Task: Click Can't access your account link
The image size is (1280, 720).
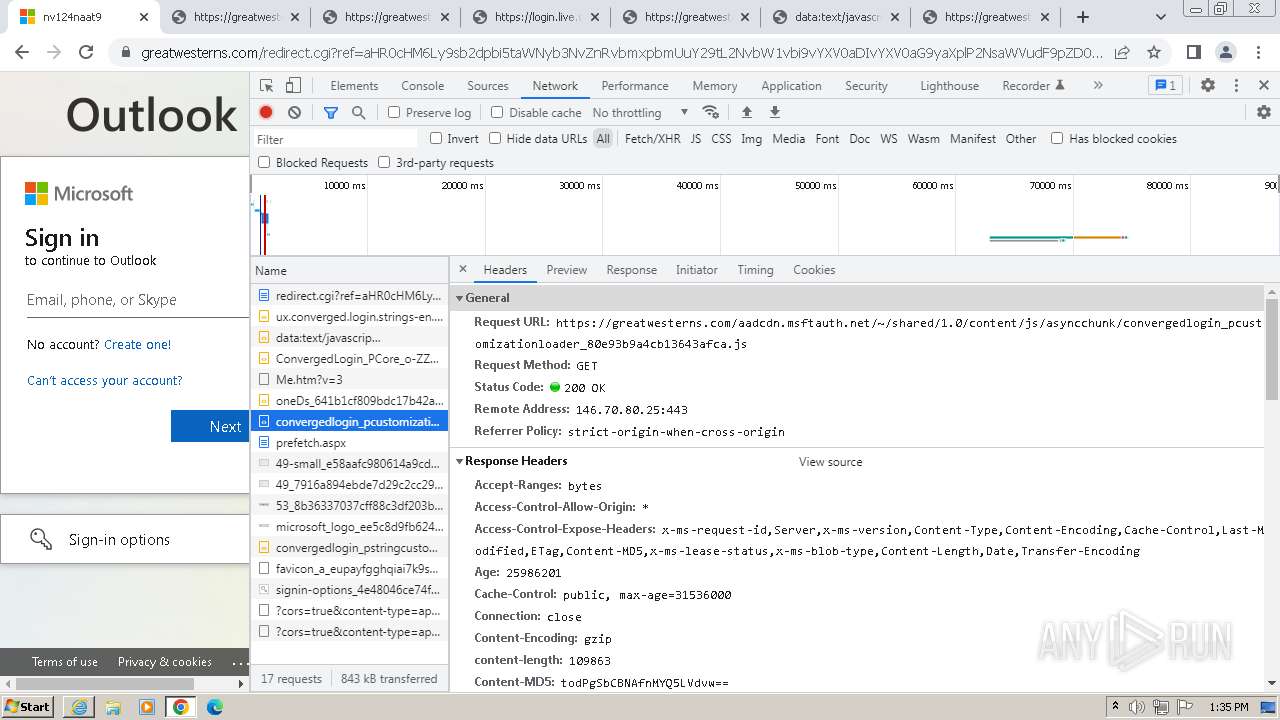Action: tap(105, 380)
